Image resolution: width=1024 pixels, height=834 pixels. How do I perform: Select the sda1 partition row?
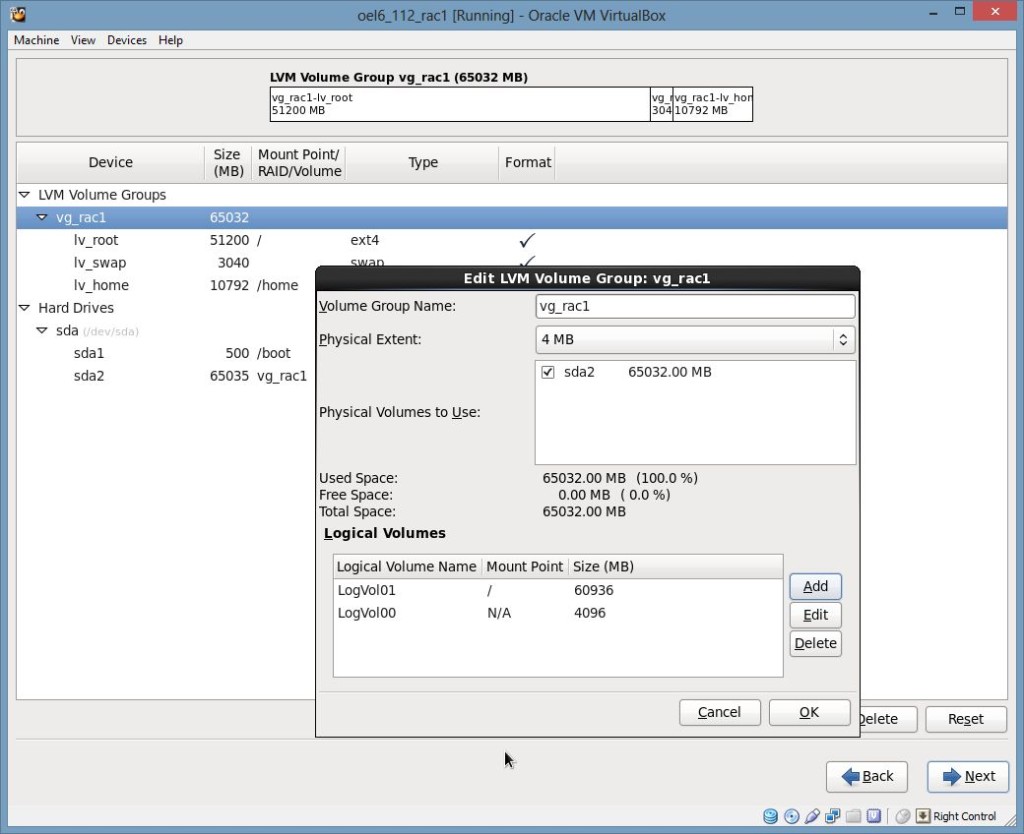pos(166,353)
